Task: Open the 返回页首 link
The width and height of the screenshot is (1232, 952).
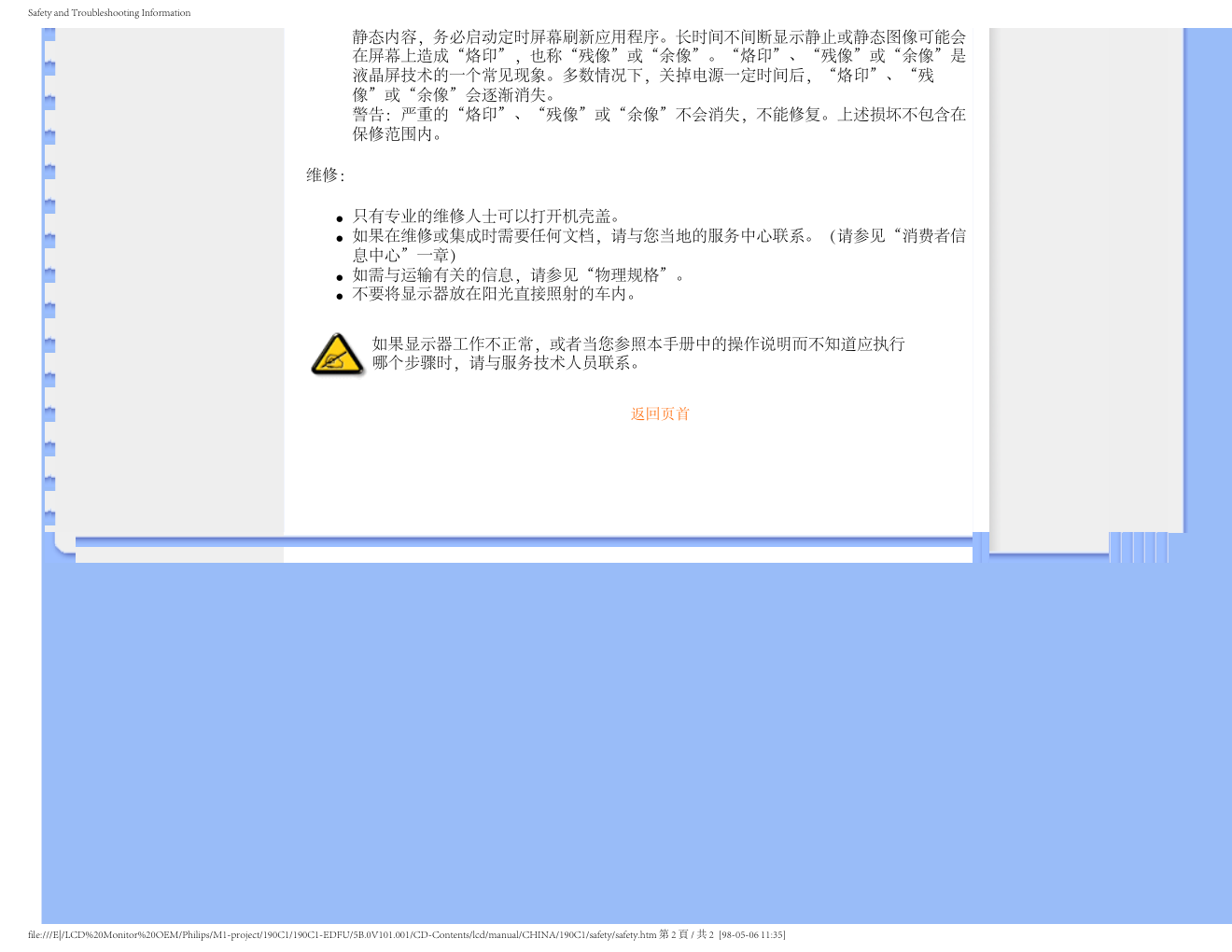Action: (x=660, y=414)
